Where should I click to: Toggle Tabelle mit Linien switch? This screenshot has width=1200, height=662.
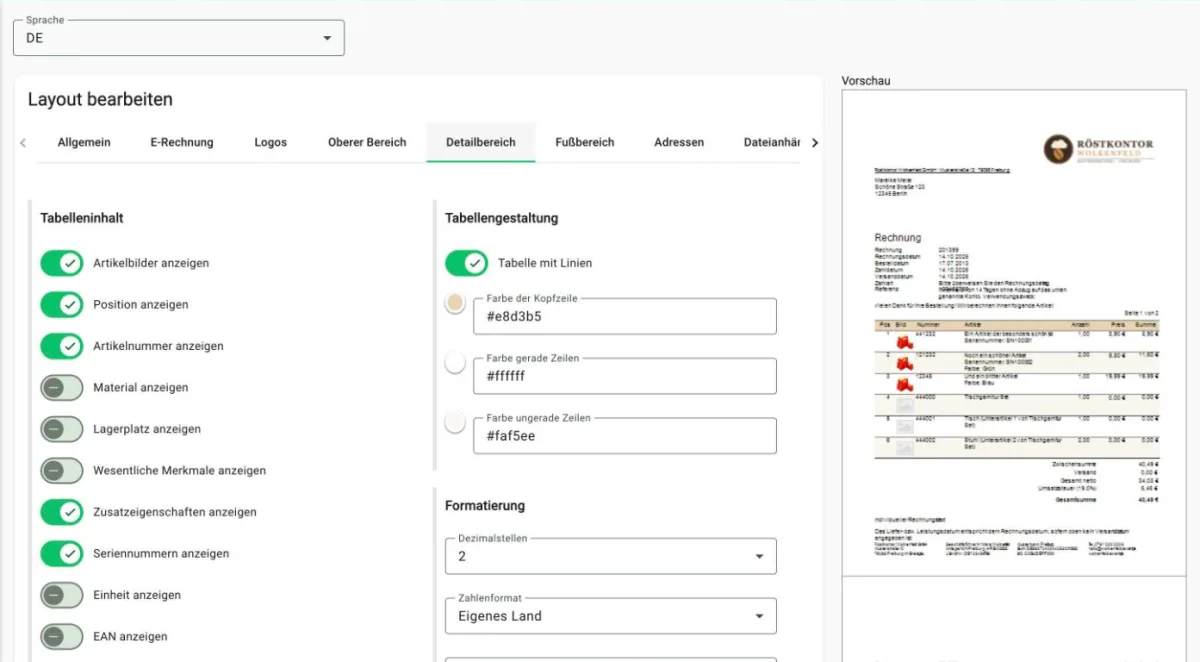pyautogui.click(x=467, y=263)
